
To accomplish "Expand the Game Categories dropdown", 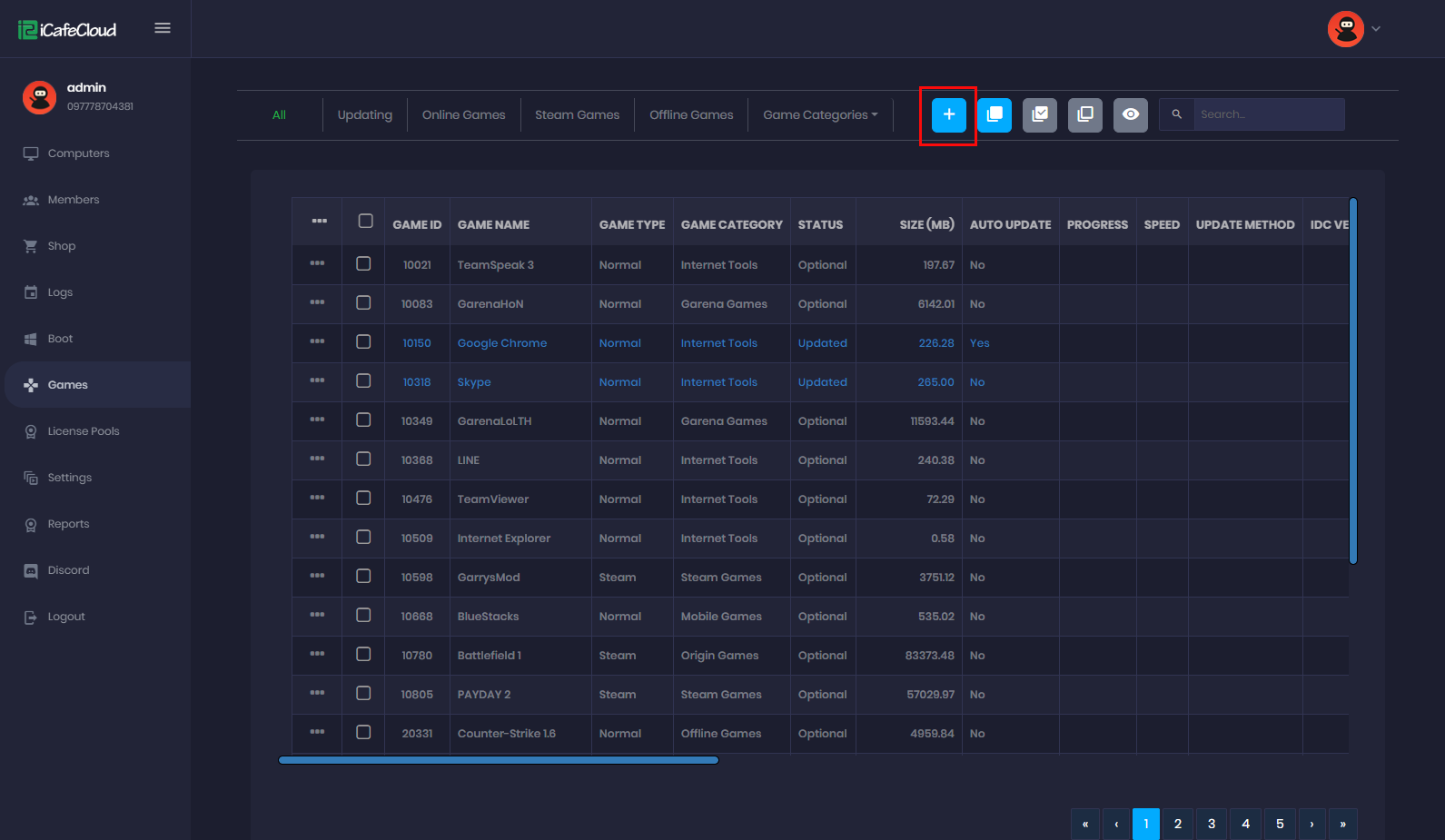I will [x=820, y=115].
